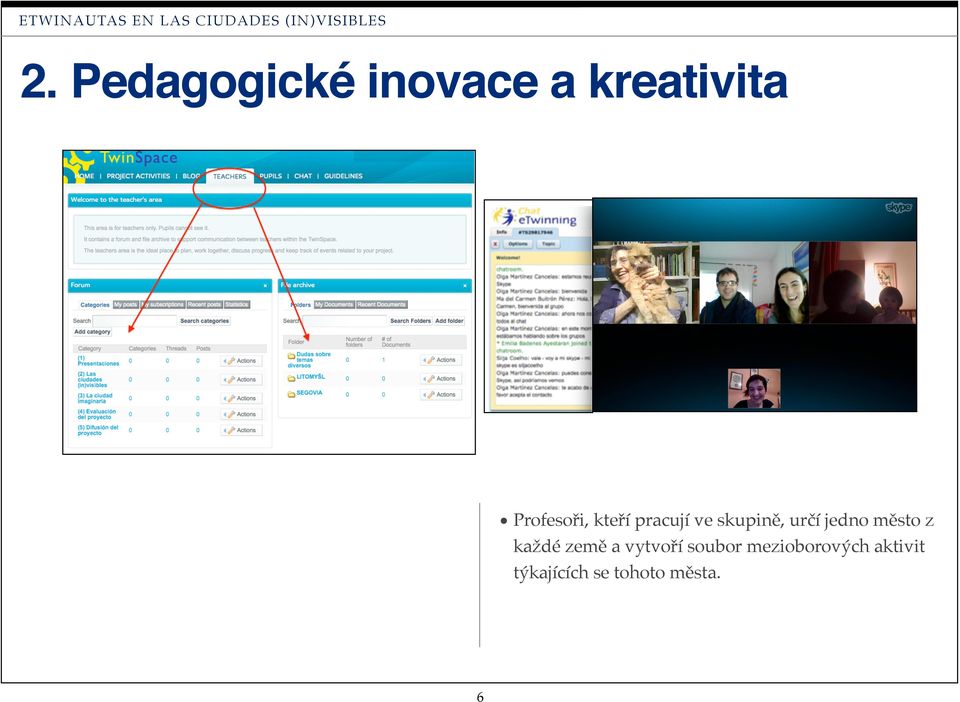The height and width of the screenshot is (702, 960).
Task: Click the Add category button
Action: (x=92, y=332)
